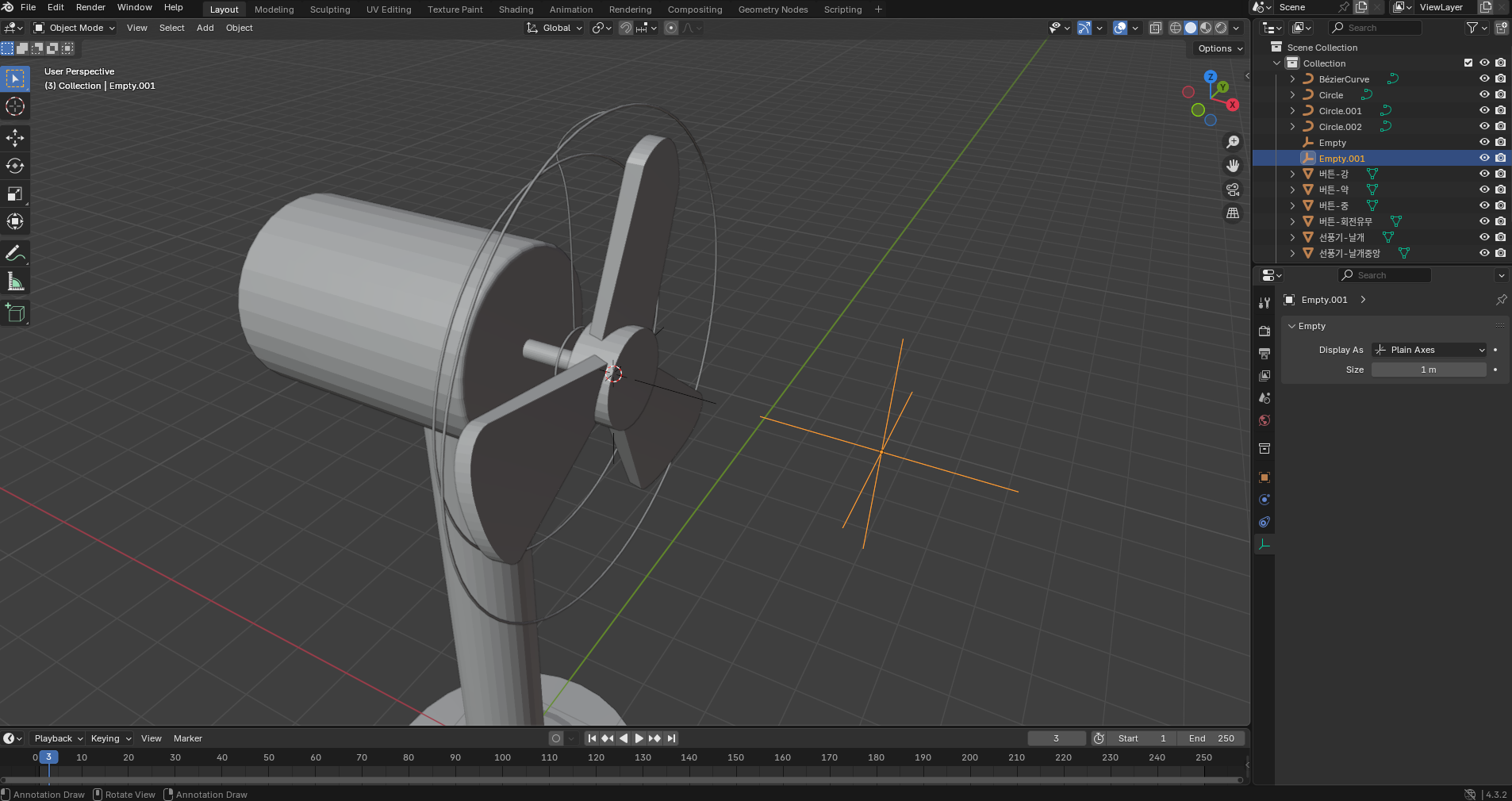
Task: Click the viewport zoom magnifier icon
Action: pyautogui.click(x=1233, y=142)
